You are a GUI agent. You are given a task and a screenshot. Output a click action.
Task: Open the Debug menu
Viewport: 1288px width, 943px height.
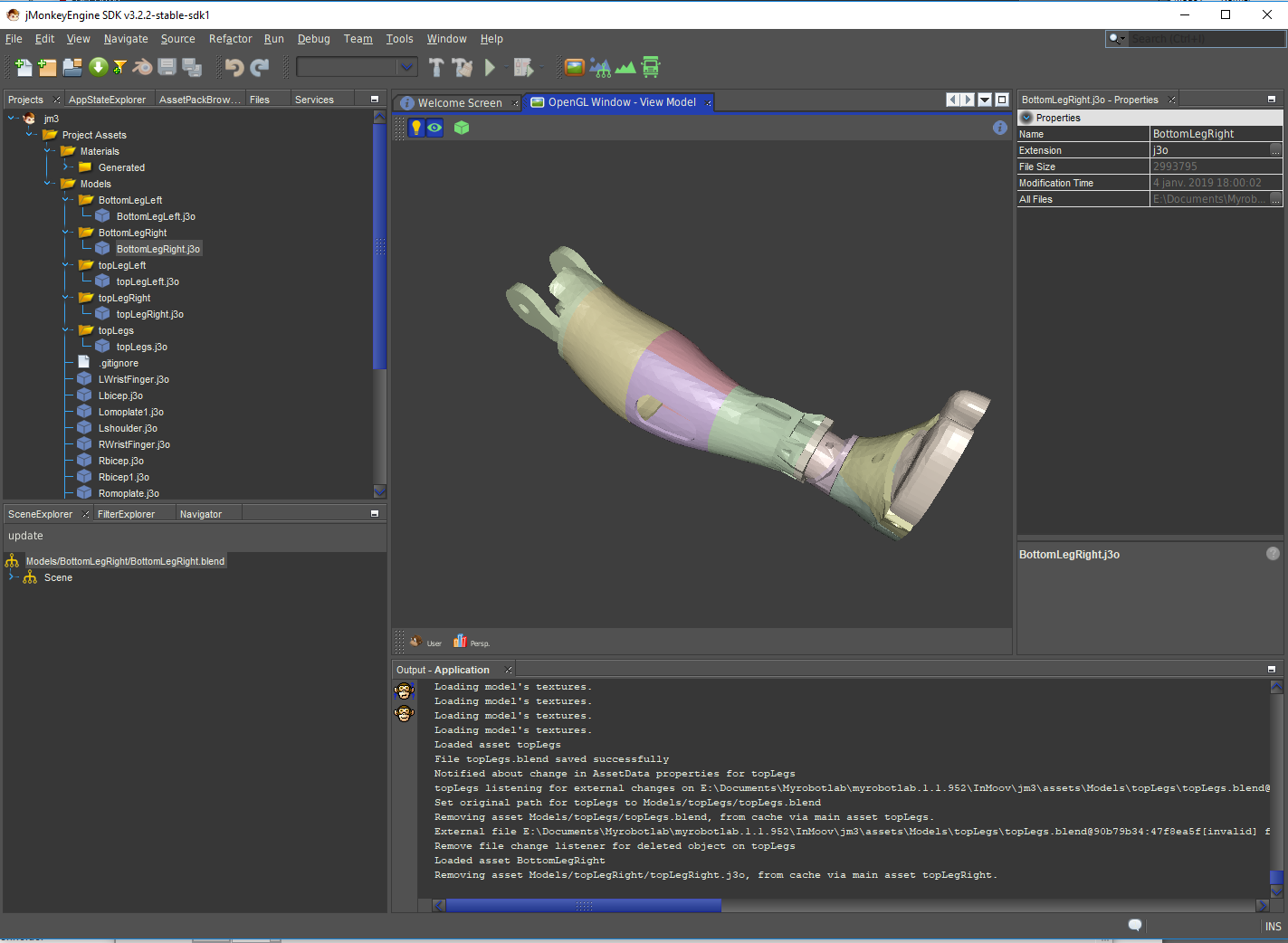click(313, 39)
